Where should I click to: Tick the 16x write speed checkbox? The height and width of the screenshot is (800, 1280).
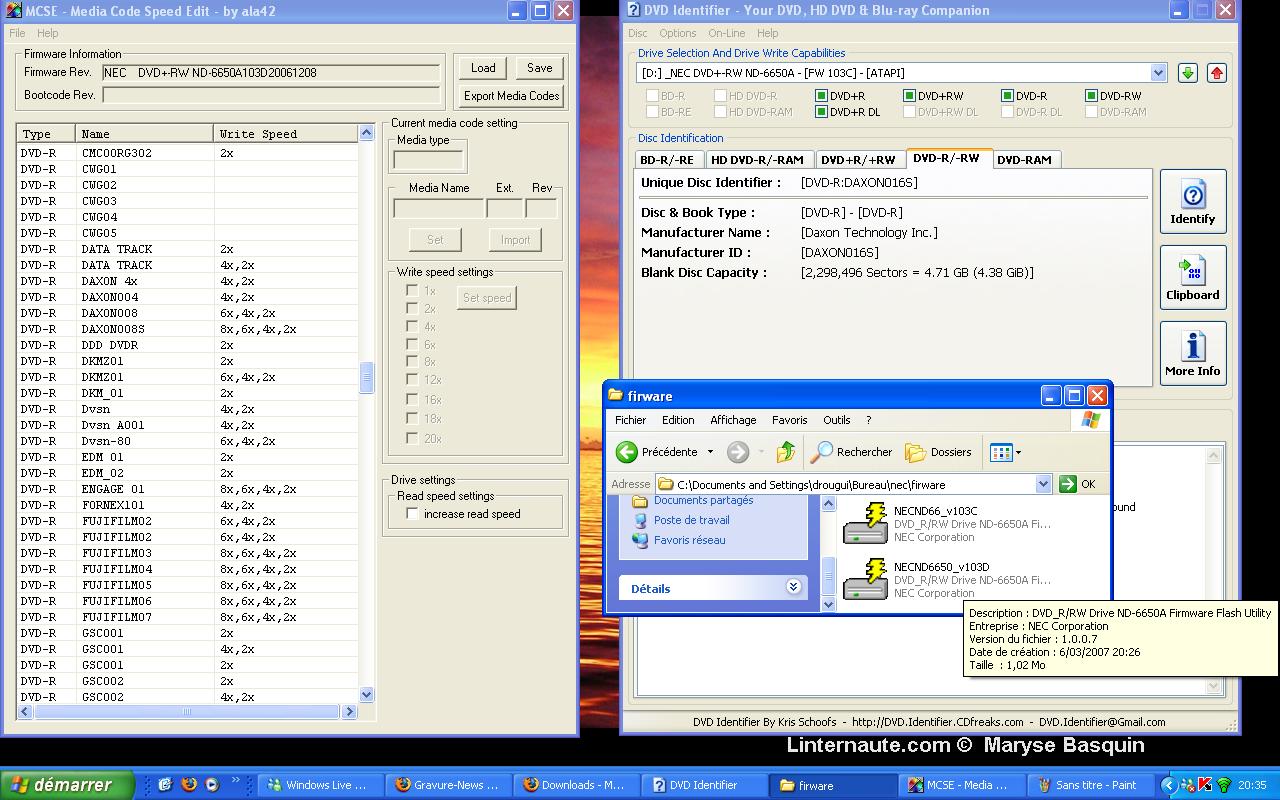412,399
